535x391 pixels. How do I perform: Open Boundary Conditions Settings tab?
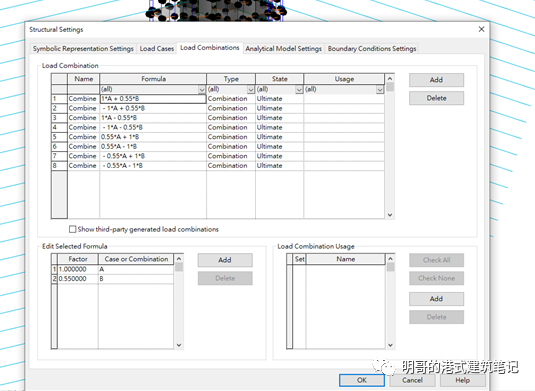[x=372, y=49]
